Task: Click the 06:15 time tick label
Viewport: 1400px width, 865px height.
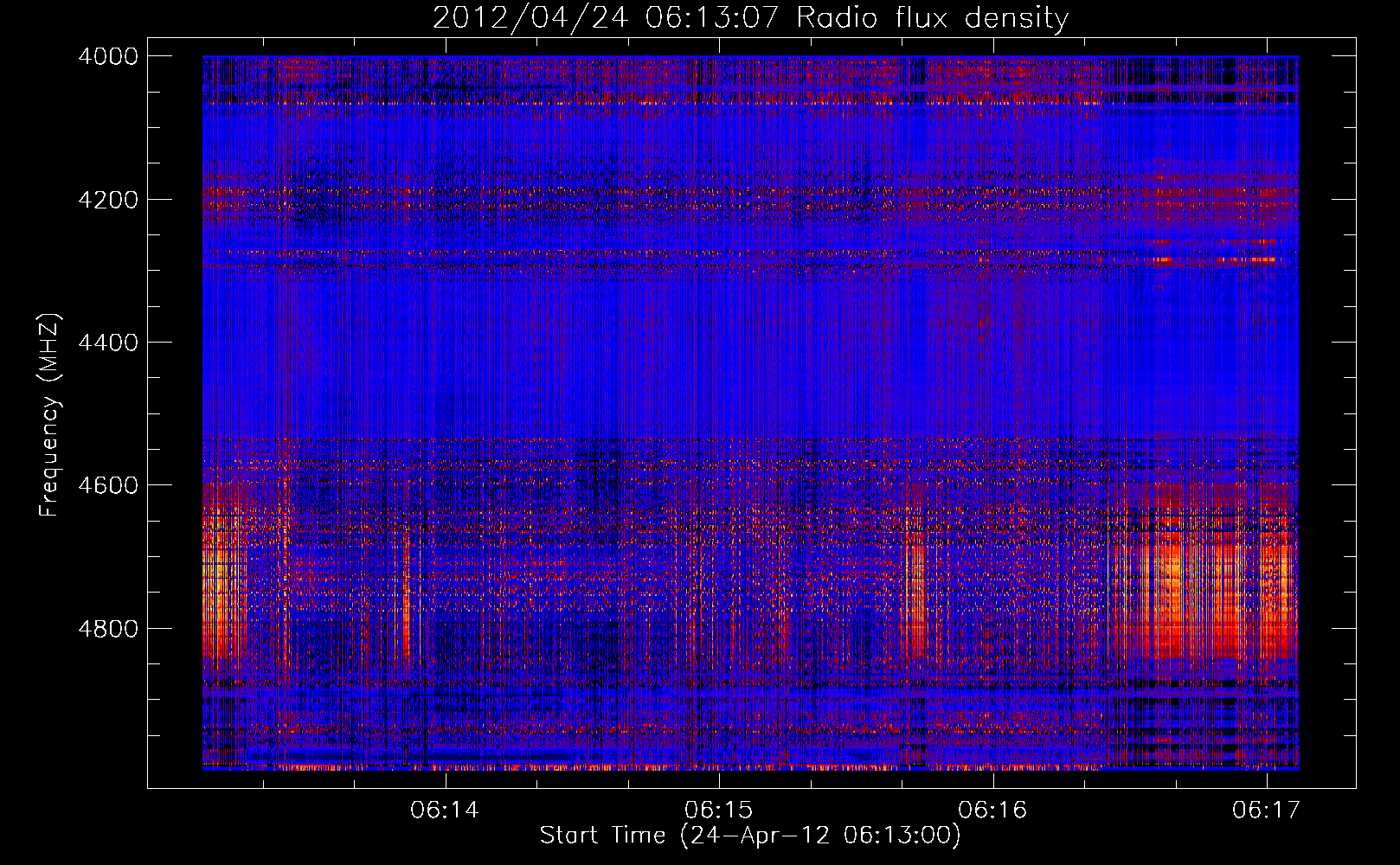Action: pos(718,810)
